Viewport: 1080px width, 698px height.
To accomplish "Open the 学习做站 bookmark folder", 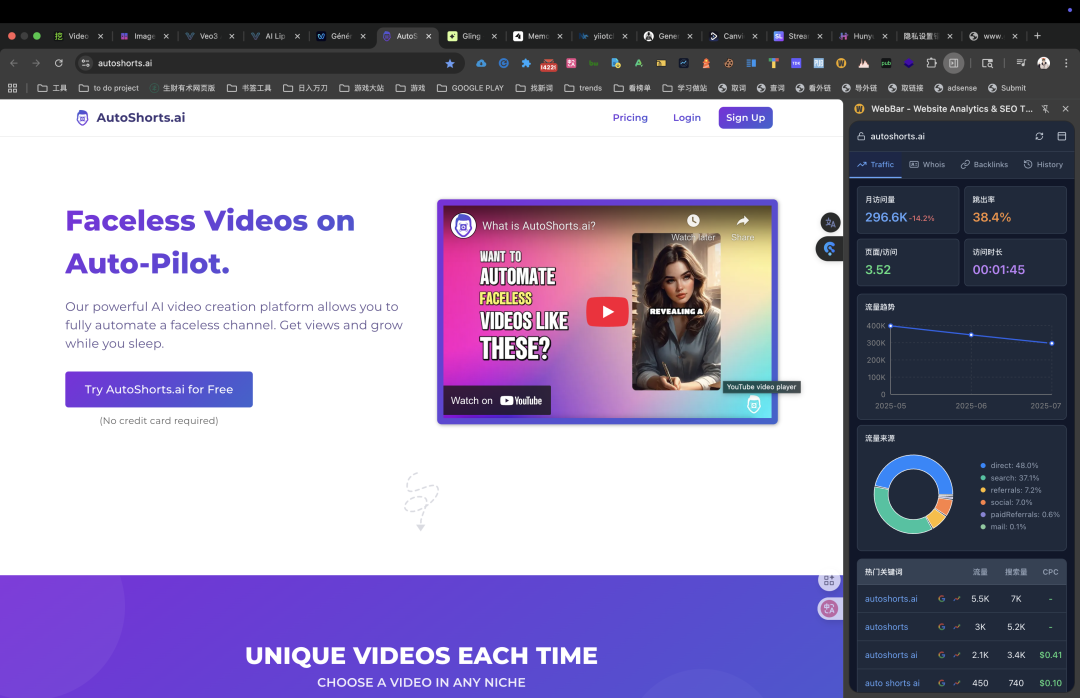I will coord(685,88).
